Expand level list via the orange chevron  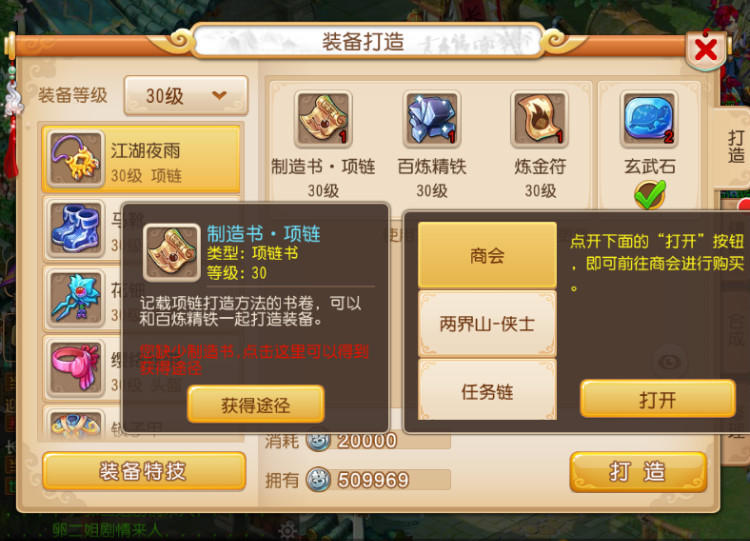220,95
